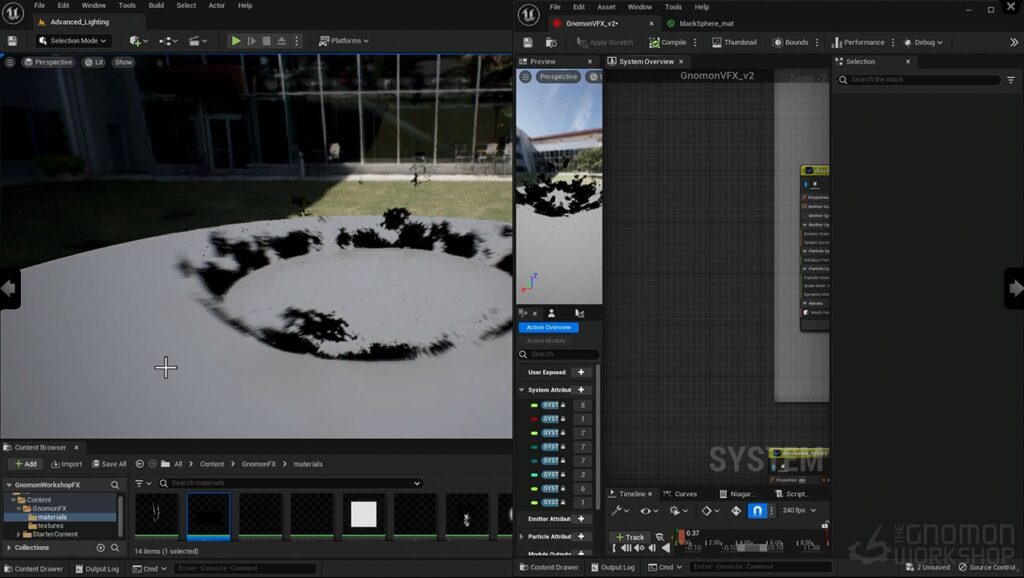Open the cinematics clapperboard menu
The width and height of the screenshot is (1024, 578).
197,40
